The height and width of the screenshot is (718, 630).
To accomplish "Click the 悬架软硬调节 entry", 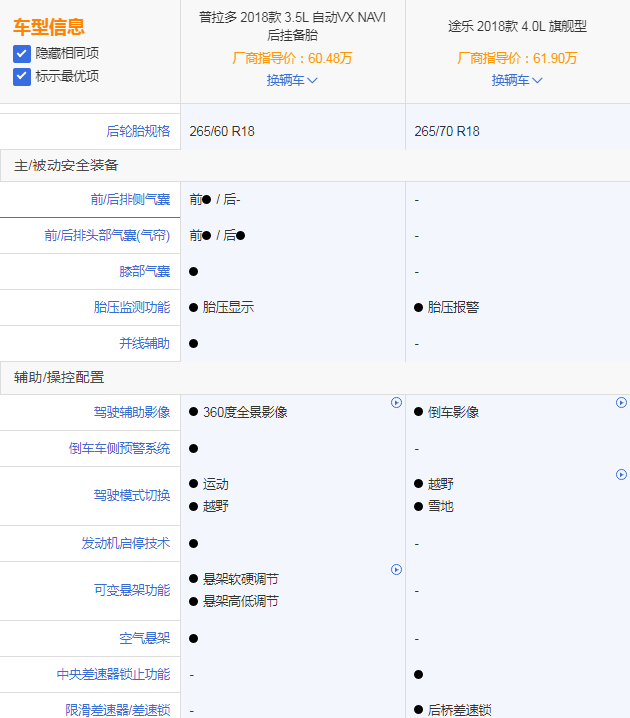I will point(240,579).
